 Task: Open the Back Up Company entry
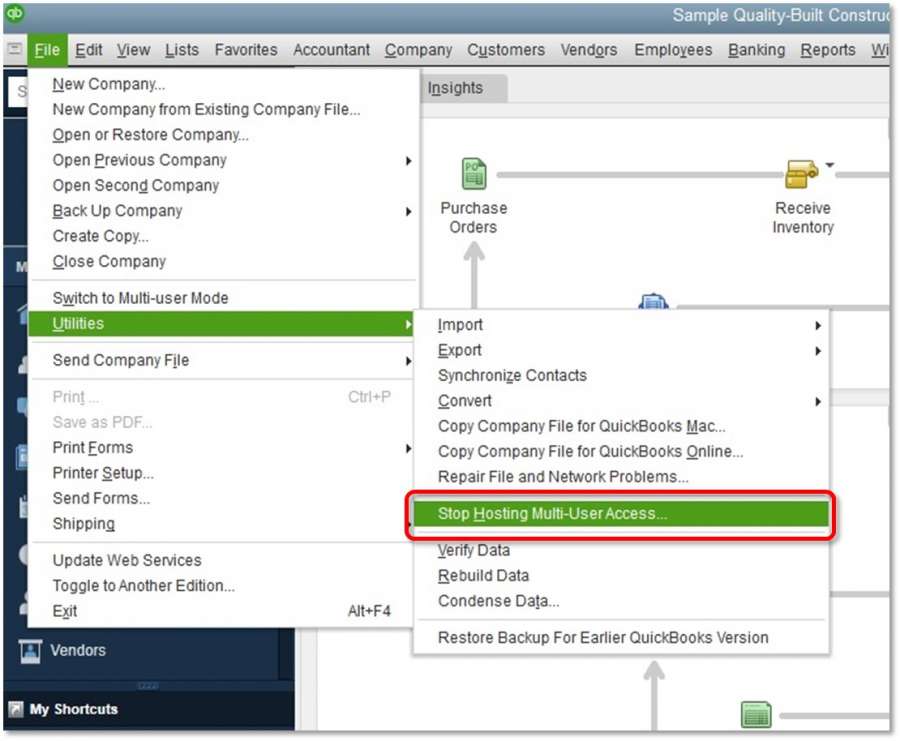tap(117, 211)
